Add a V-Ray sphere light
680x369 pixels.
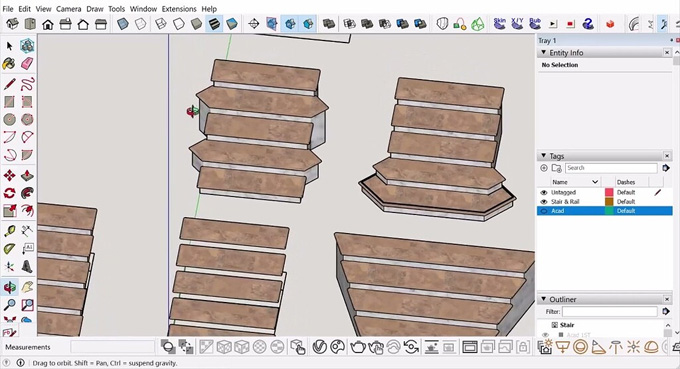click(581, 347)
